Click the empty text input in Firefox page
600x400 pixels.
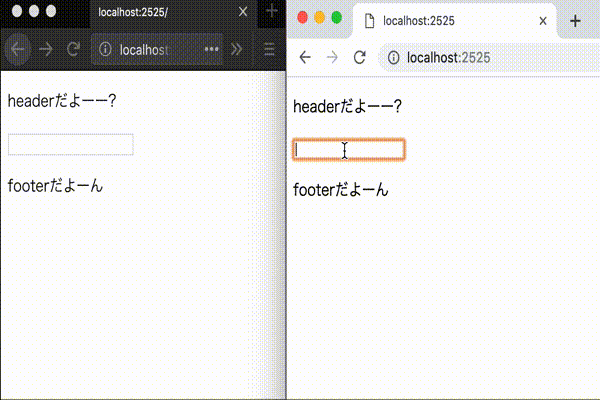tap(71, 144)
